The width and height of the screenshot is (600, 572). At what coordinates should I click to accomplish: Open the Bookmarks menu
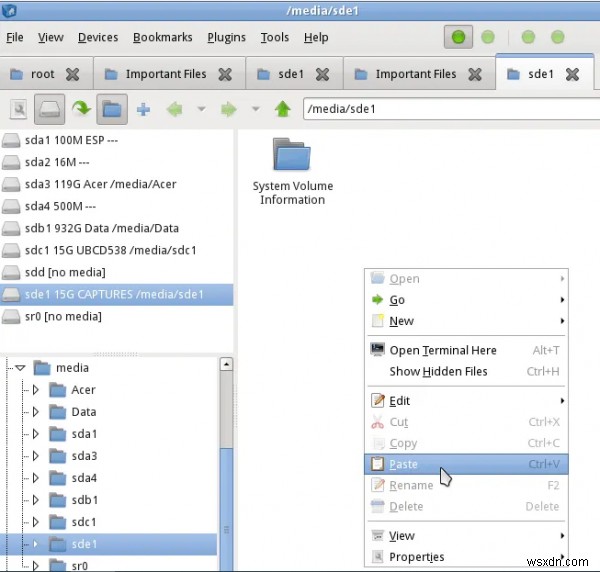[163, 37]
